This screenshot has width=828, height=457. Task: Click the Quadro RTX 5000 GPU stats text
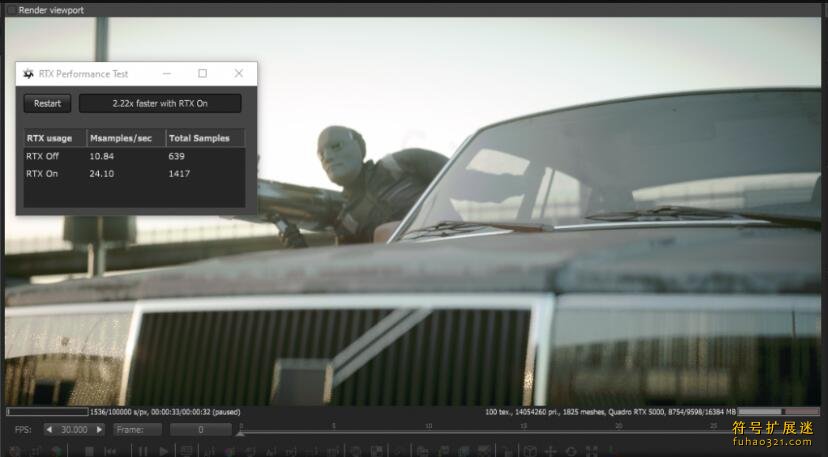(610, 412)
